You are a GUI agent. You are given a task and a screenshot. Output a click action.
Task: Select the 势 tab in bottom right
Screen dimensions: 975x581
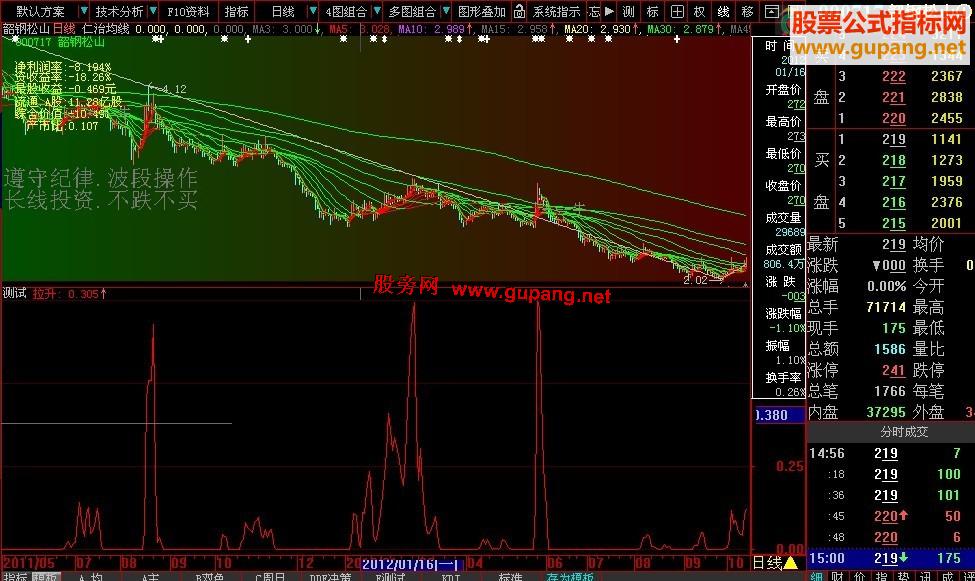903,576
